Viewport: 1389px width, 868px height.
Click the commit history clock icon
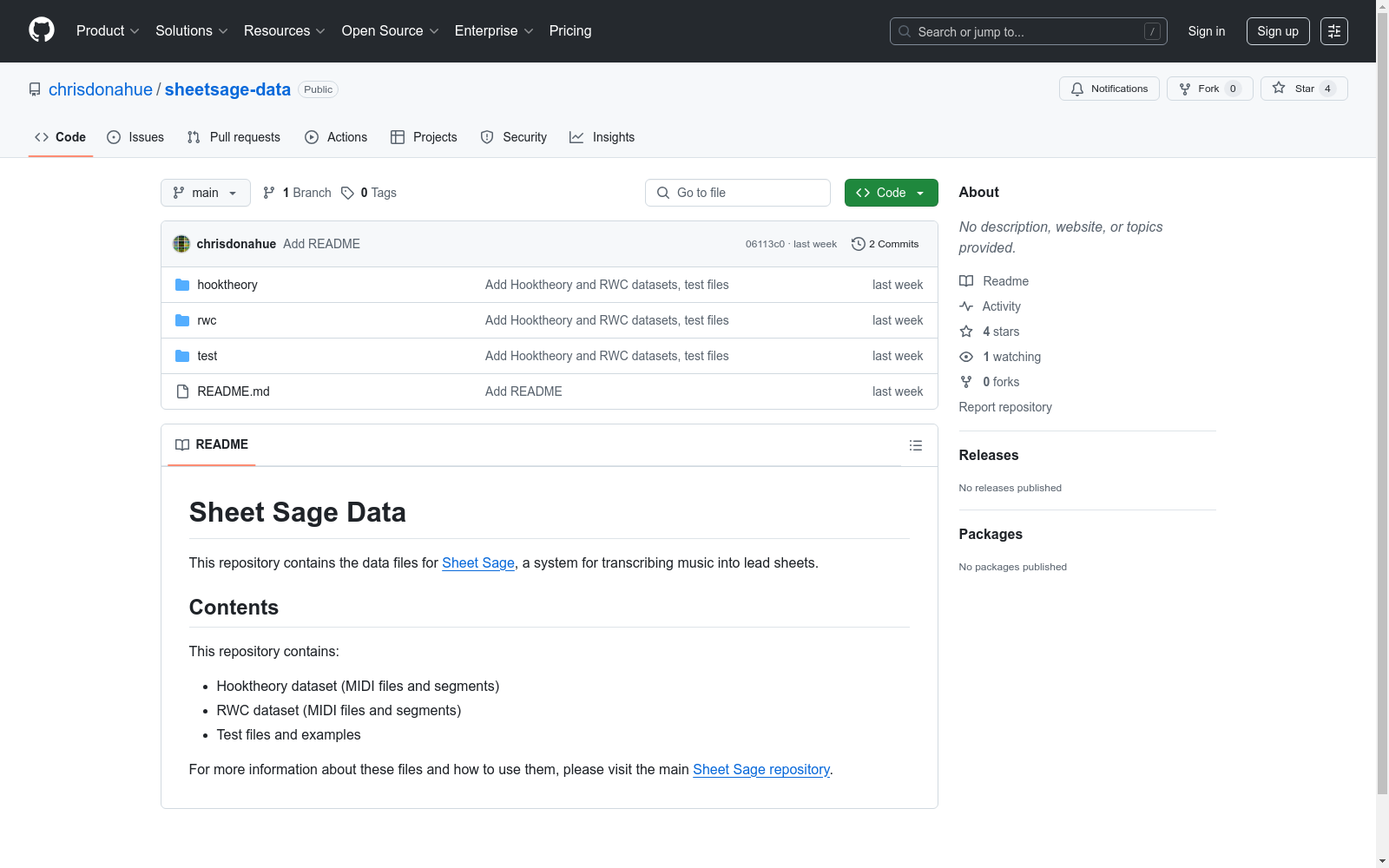tap(859, 244)
